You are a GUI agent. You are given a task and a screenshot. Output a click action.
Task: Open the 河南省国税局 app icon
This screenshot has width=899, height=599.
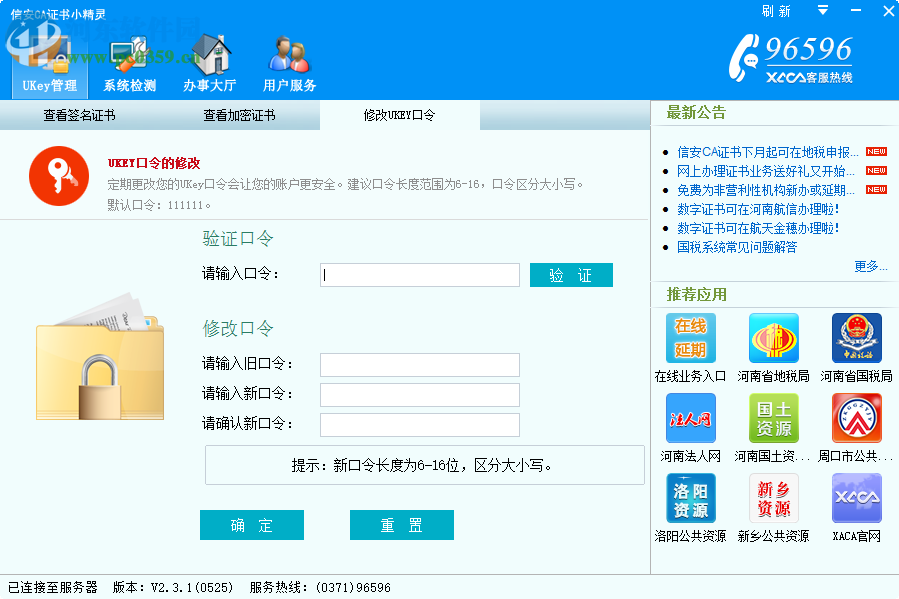(857, 338)
